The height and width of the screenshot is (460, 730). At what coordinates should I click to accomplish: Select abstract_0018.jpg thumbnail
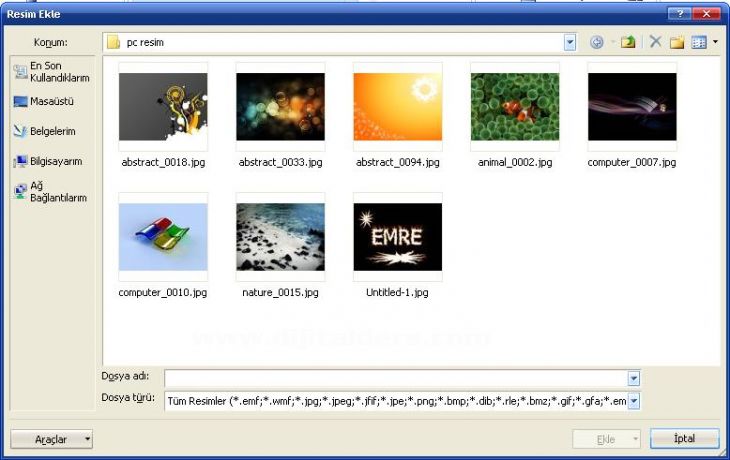(x=163, y=107)
